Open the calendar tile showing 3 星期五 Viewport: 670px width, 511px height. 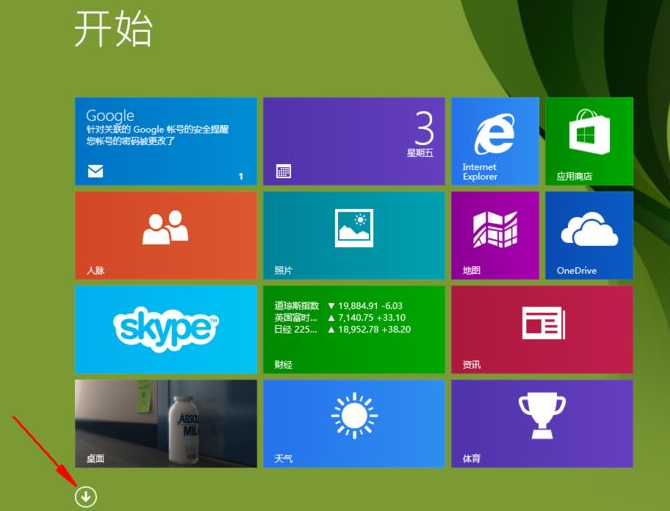point(354,141)
